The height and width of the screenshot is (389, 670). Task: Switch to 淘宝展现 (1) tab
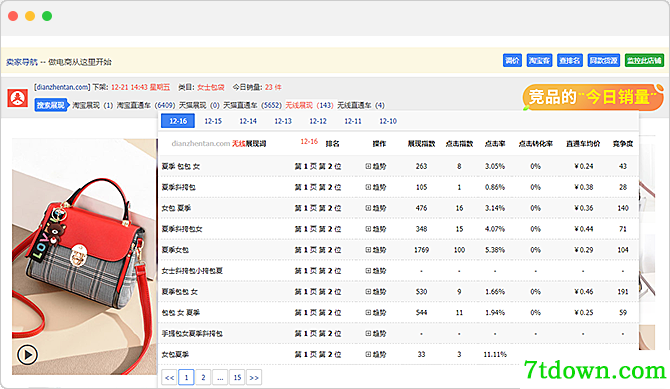click(x=93, y=105)
